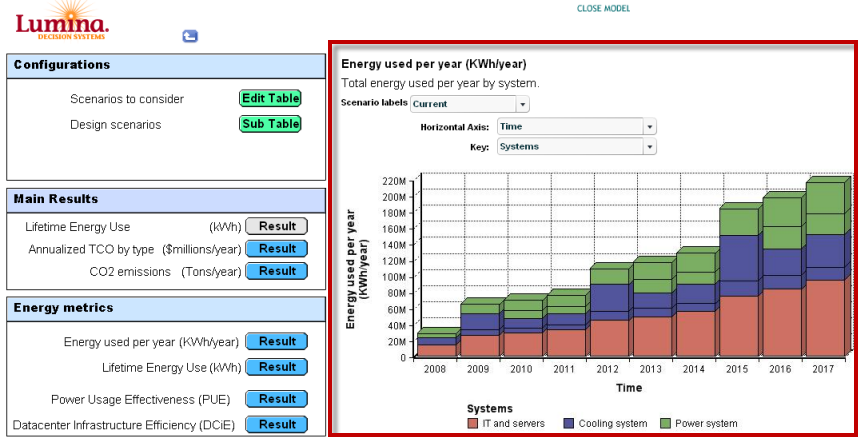
Task: Click Result for Energy used per year
Action: (276, 341)
